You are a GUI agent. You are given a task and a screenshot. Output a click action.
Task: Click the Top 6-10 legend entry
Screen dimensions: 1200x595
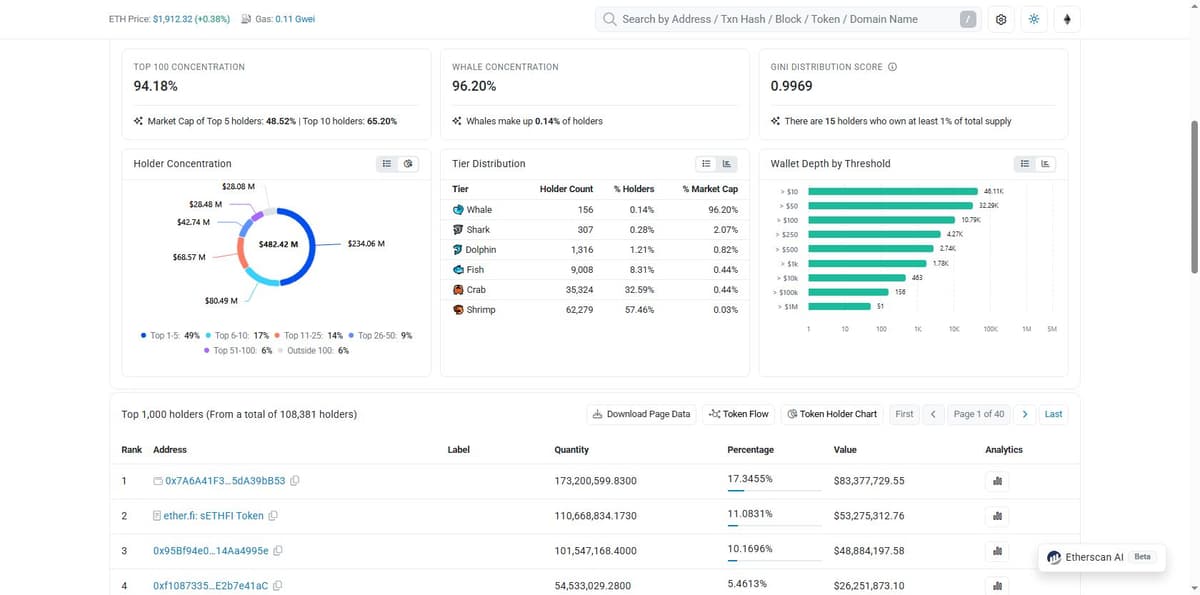tap(236, 336)
